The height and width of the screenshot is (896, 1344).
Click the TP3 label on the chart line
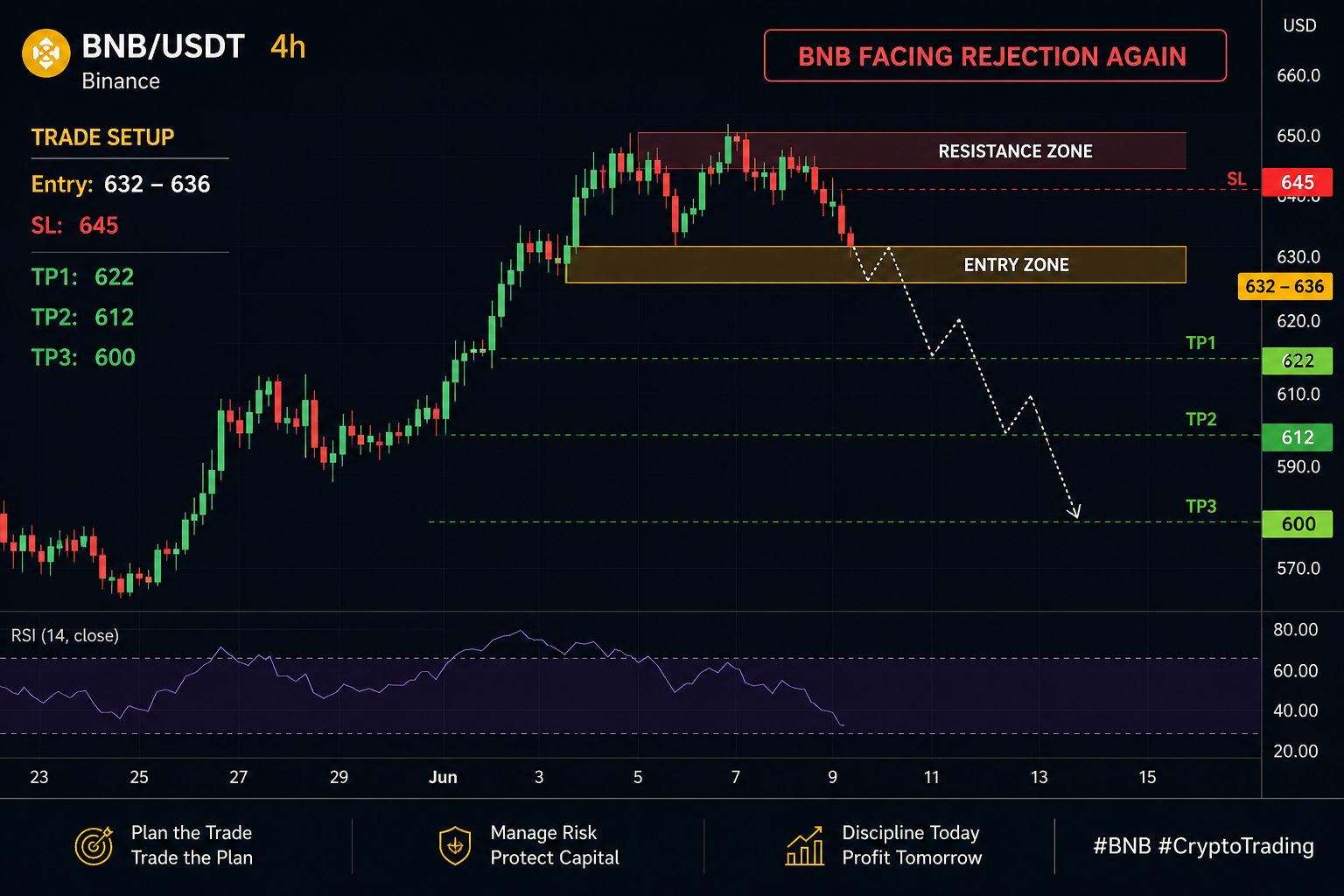pyautogui.click(x=1200, y=506)
